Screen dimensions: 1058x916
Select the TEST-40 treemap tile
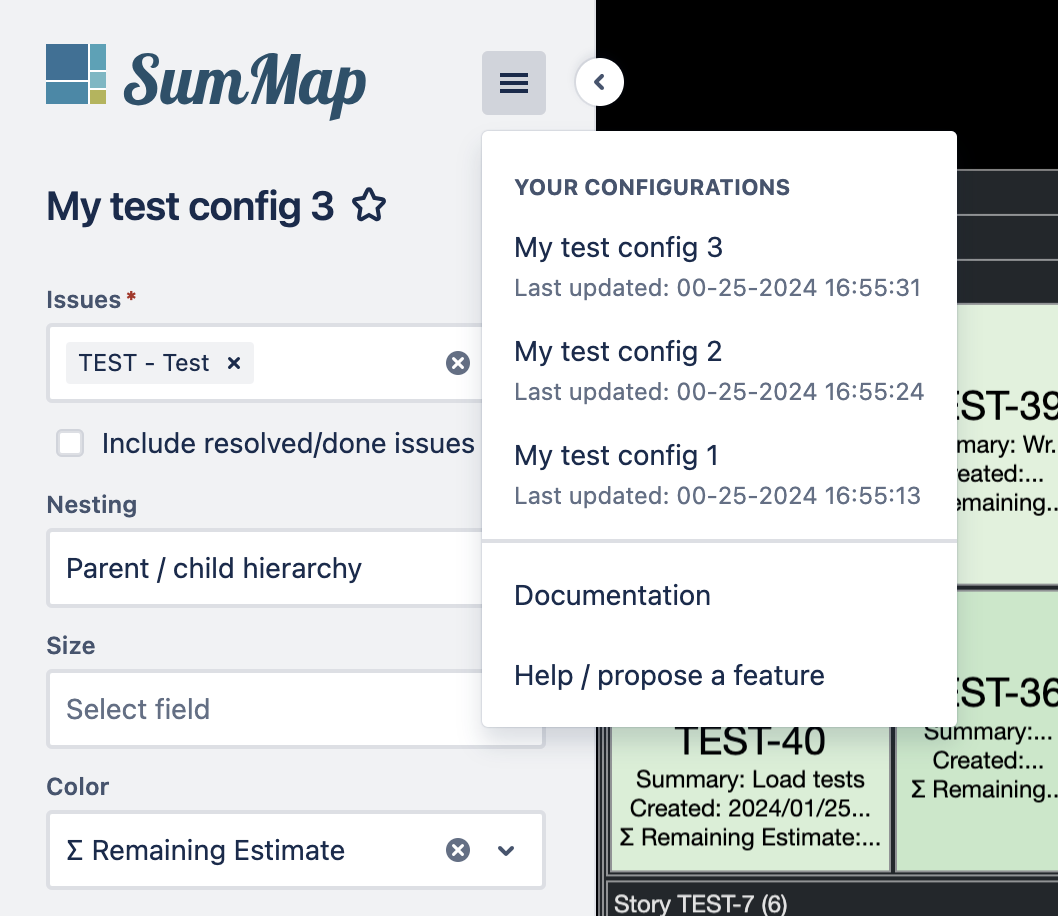[750, 798]
